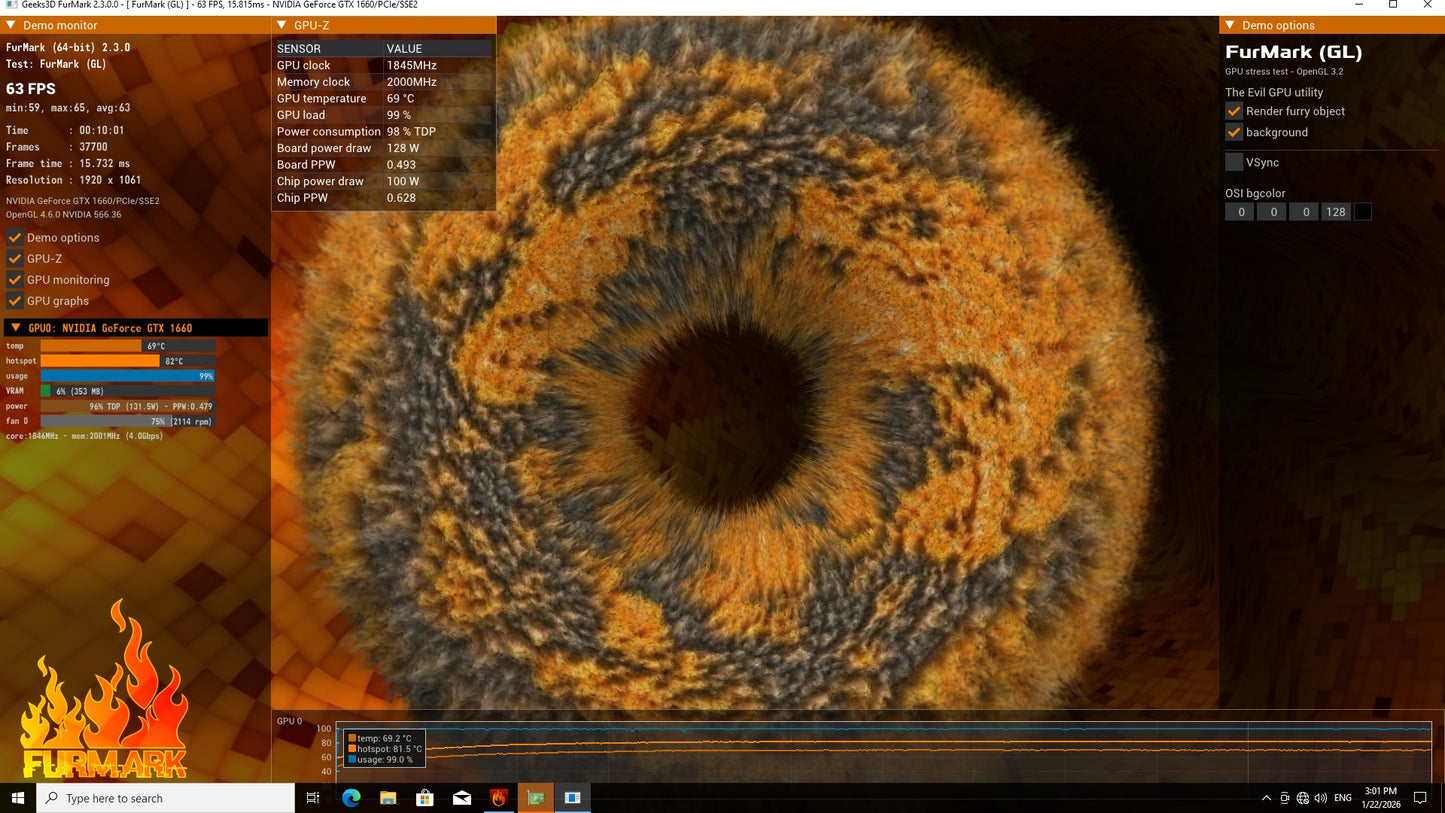Viewport: 1445px width, 813px height.
Task: Open File Explorer from the taskbar
Action: tap(388, 798)
